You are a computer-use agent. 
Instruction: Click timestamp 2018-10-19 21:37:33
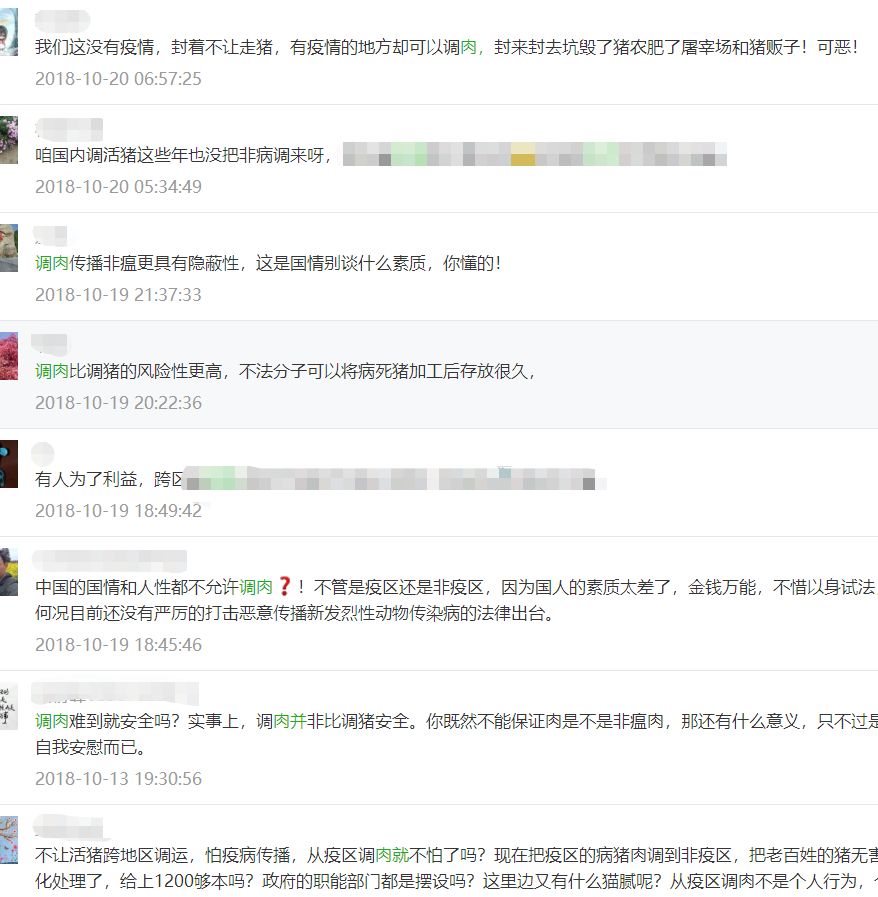tap(118, 295)
